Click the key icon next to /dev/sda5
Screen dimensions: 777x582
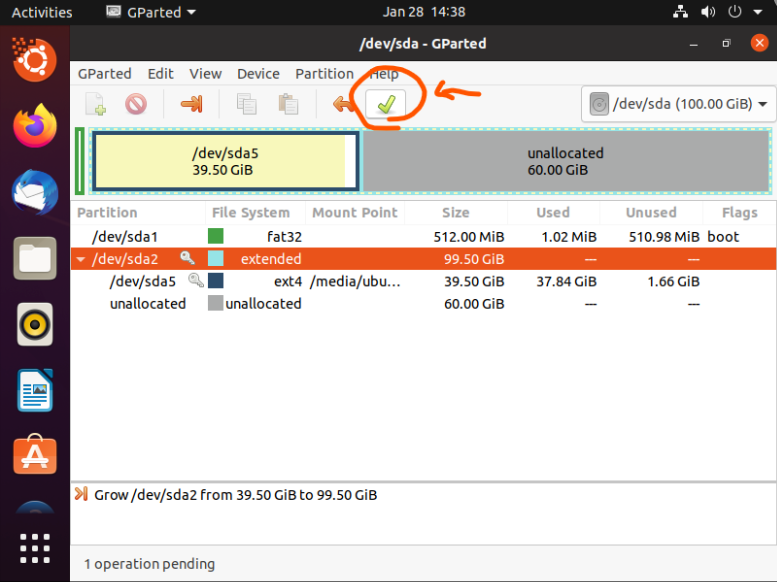pos(196,280)
